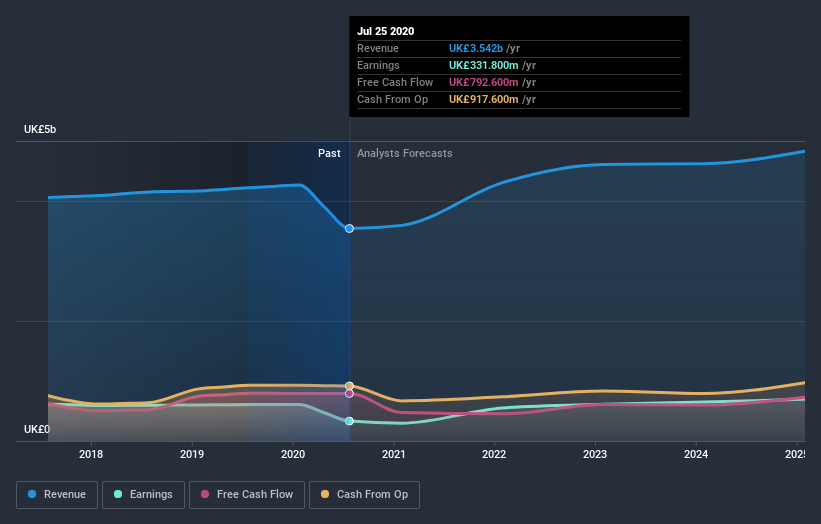Click the Cash From Op label in tooltip
821x524 pixels.
392,99
